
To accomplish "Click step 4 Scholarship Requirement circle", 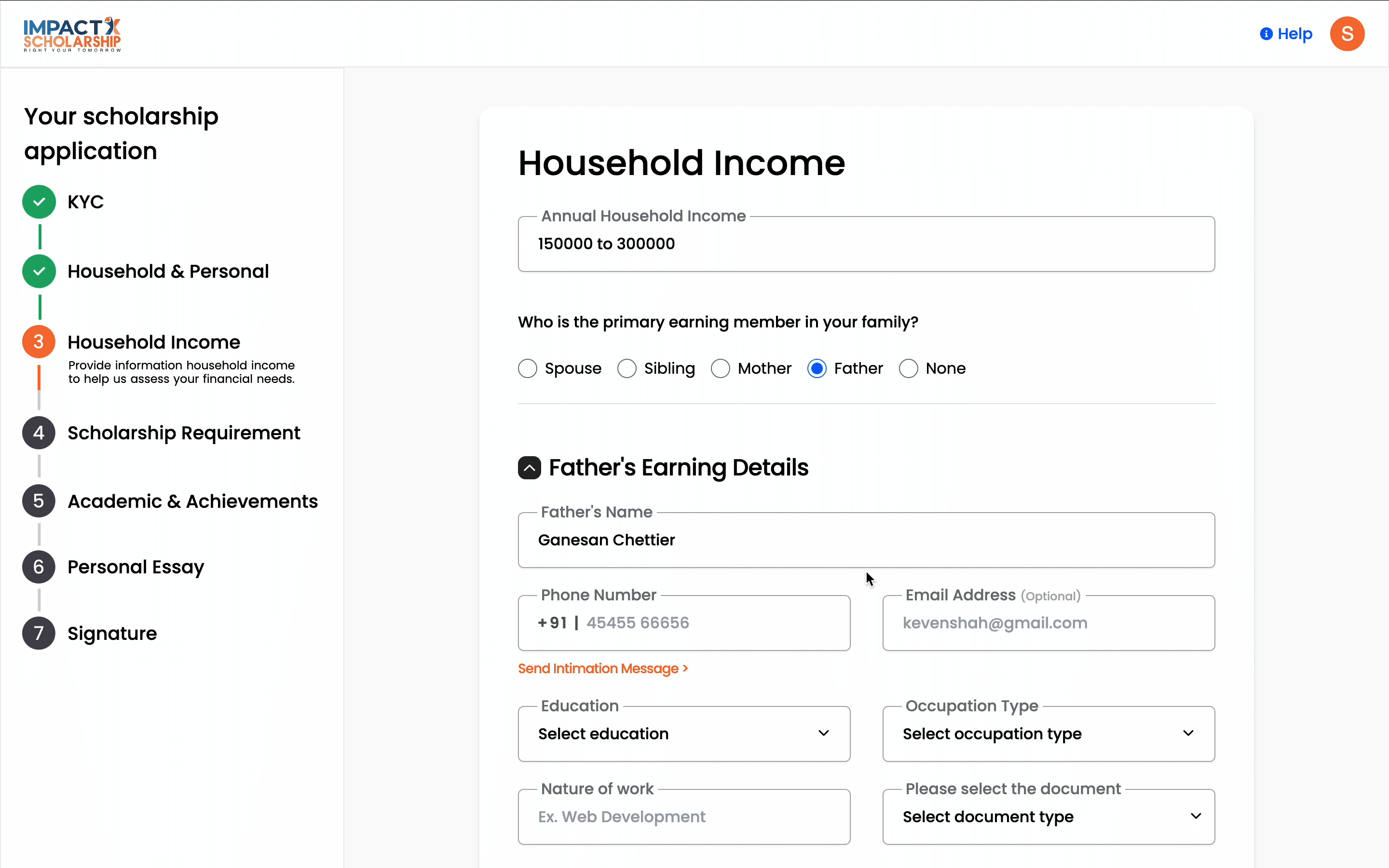I will coord(39,433).
